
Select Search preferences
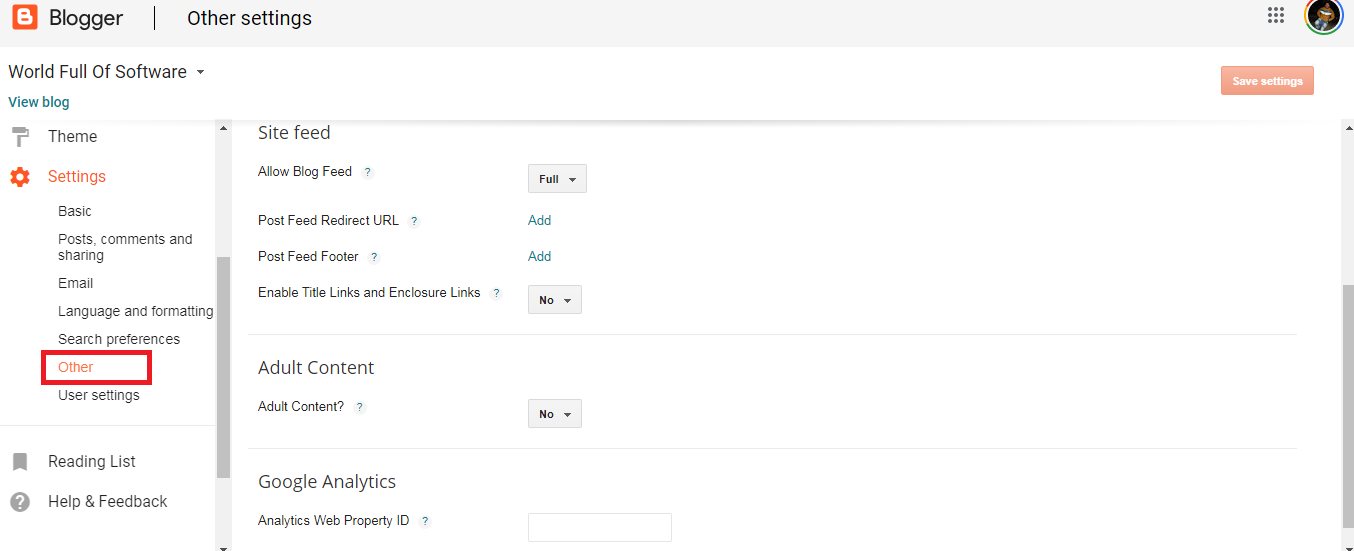pos(119,340)
